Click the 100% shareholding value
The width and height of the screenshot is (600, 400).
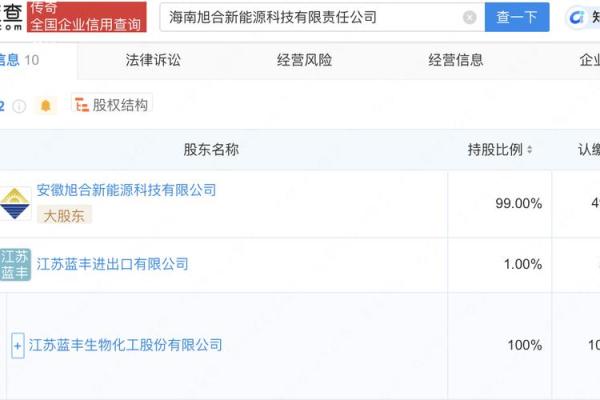coord(525,345)
